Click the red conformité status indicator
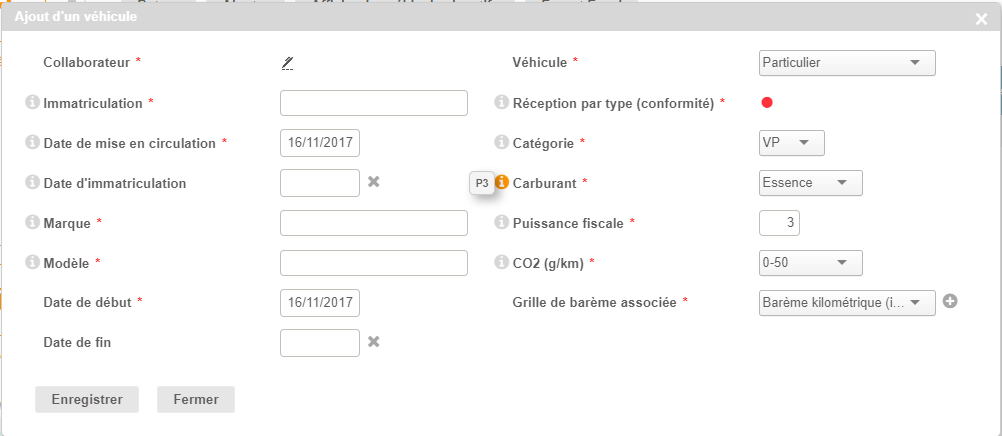This screenshot has width=1002, height=436. (x=767, y=102)
